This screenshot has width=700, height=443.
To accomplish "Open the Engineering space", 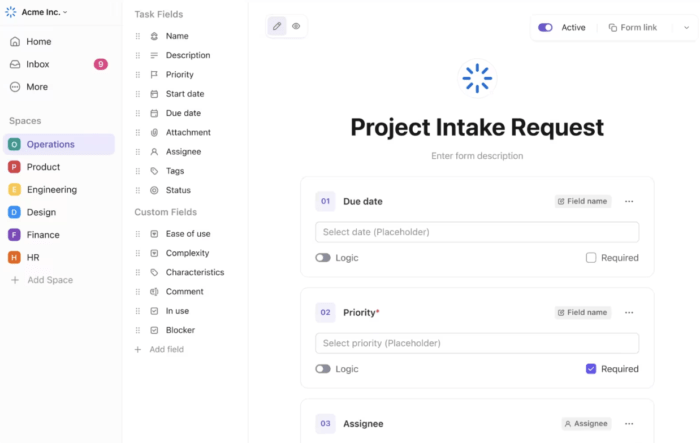I will (52, 189).
